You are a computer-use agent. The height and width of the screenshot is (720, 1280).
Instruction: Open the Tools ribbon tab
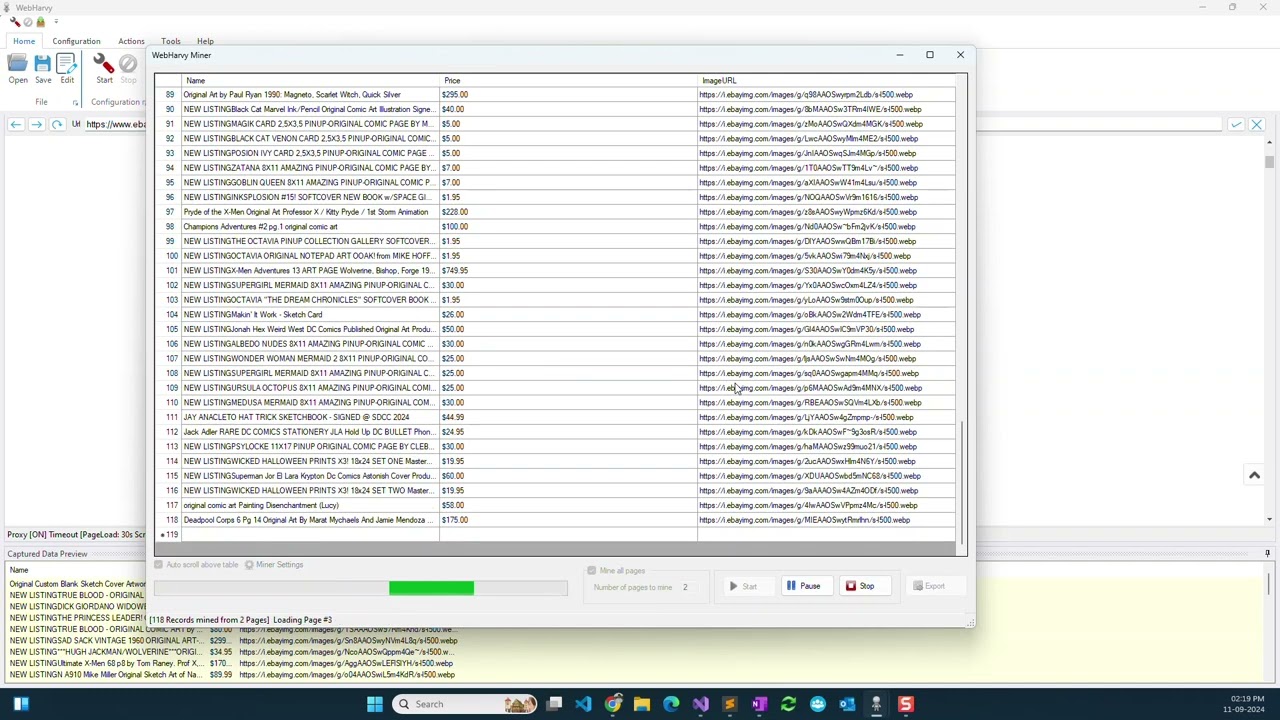pyautogui.click(x=171, y=41)
